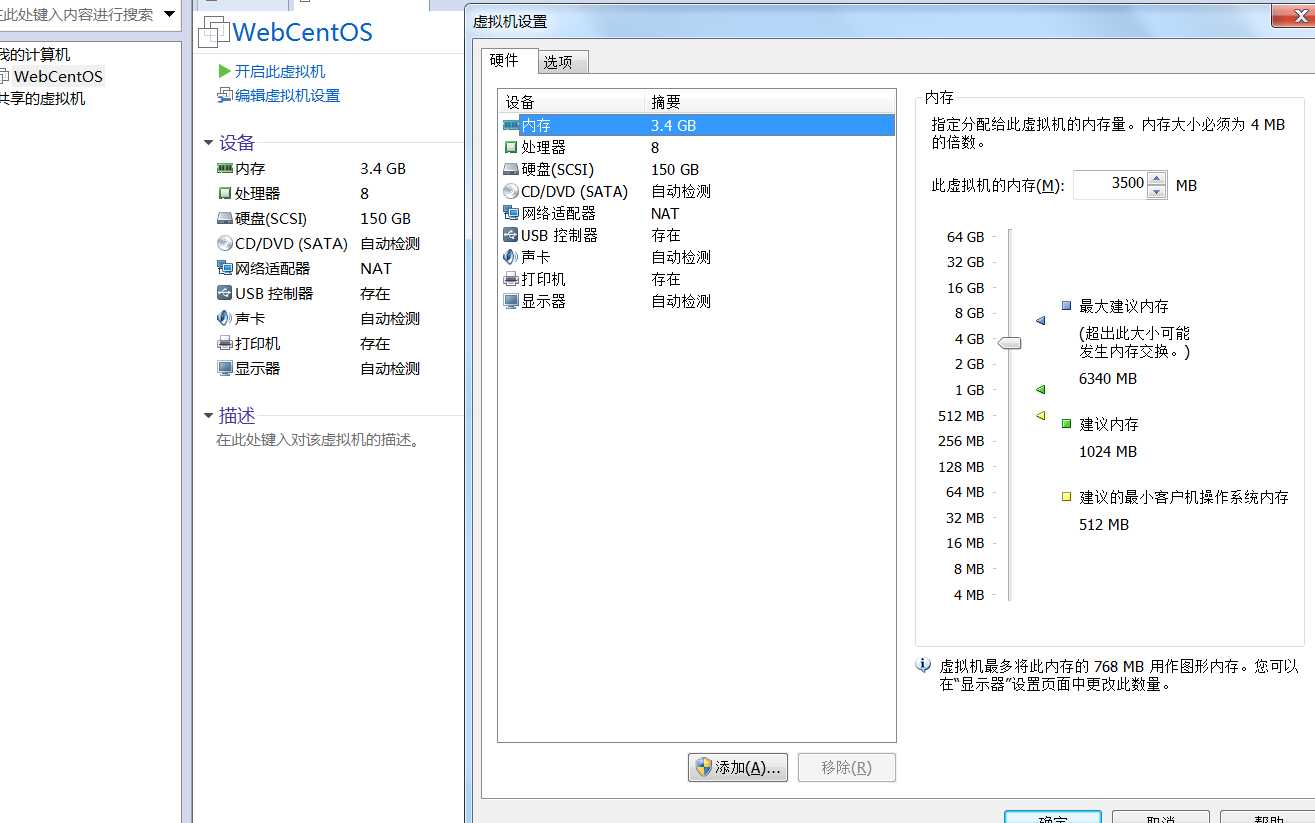The height and width of the screenshot is (823, 1315).
Task: Click the WebCentOS VM icon in library tree
Action: [4, 77]
